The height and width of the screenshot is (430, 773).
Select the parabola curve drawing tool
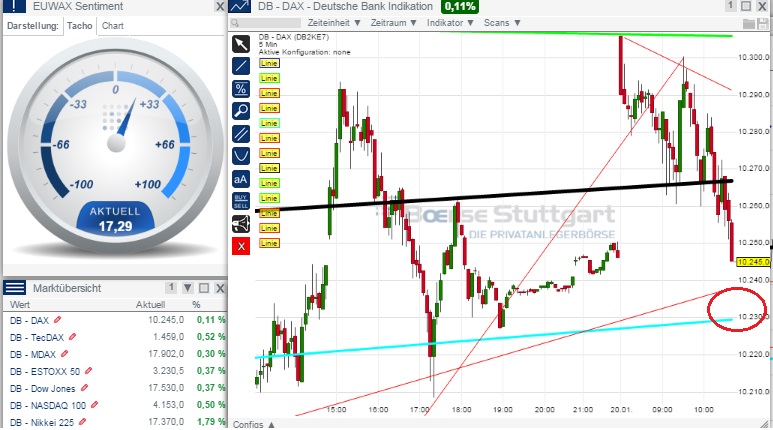pos(241,156)
